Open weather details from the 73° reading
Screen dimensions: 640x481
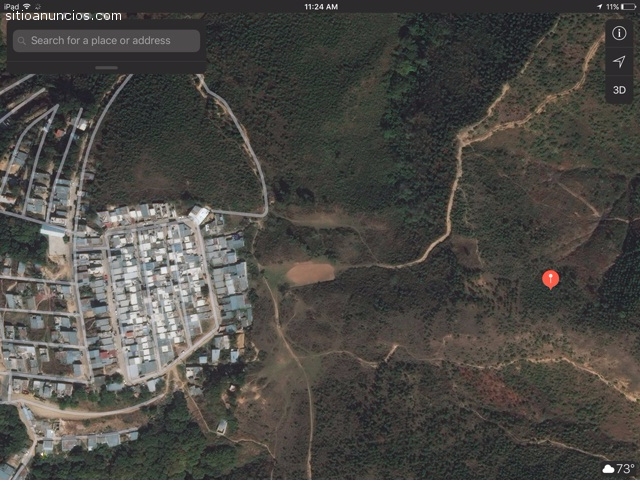click(625, 468)
